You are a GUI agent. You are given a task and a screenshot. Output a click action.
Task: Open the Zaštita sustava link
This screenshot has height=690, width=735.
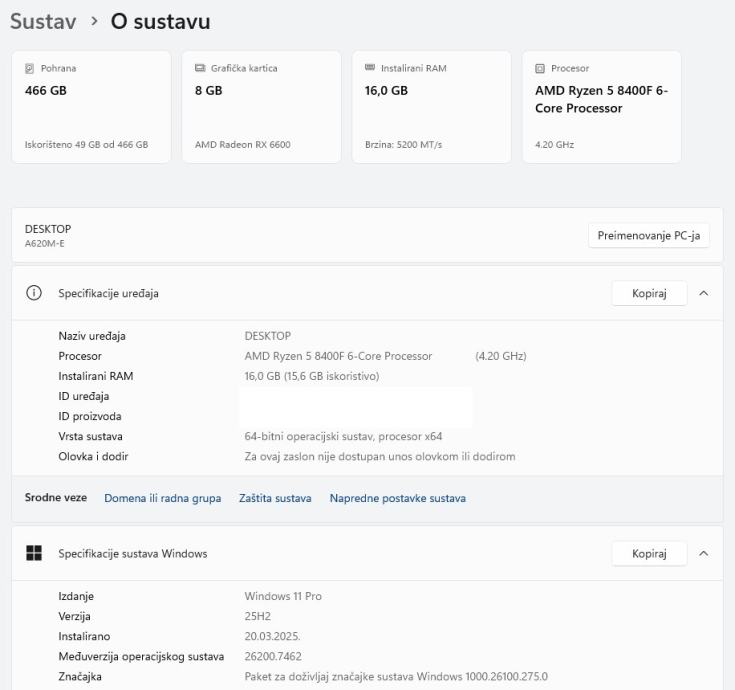275,498
